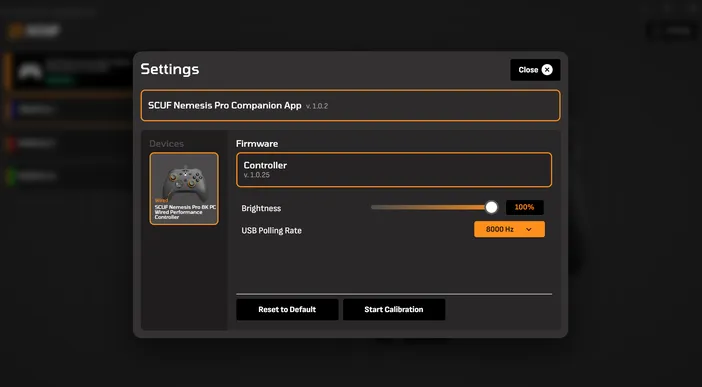The width and height of the screenshot is (702, 387).
Task: Click the Firmware heading
Action: 257,144
